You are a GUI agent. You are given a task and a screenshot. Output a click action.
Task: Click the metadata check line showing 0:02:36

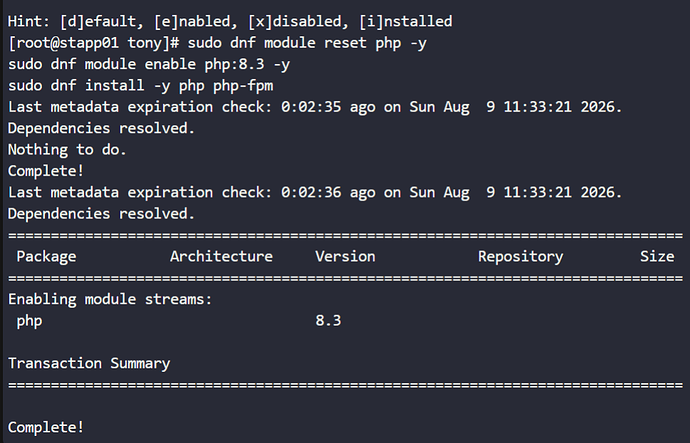[x=315, y=193]
